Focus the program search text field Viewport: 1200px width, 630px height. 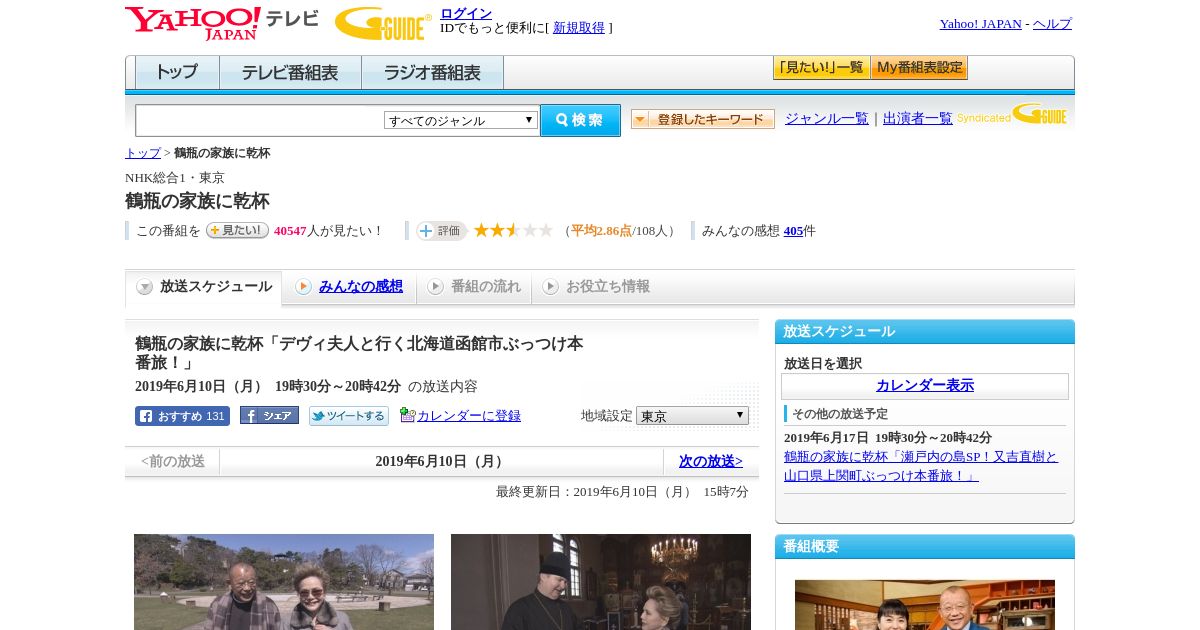pyautogui.click(x=260, y=120)
